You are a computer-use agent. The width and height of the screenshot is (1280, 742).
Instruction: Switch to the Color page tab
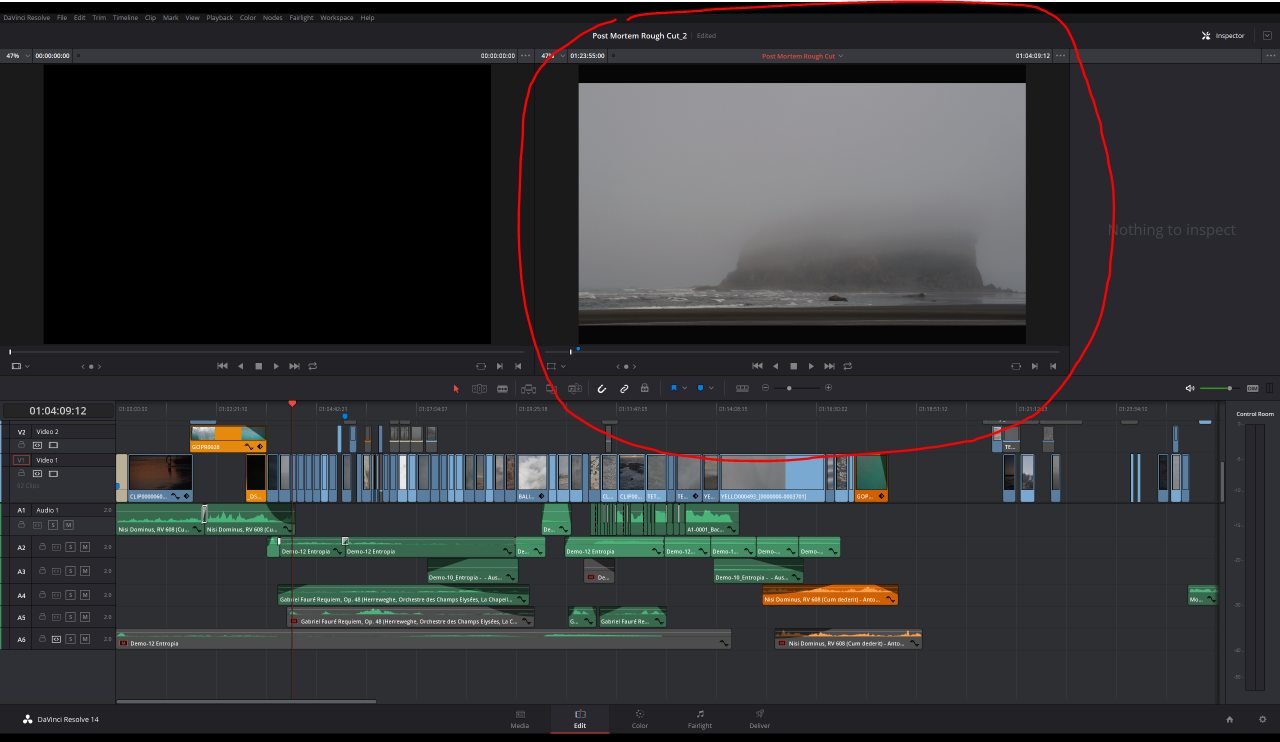click(640, 718)
